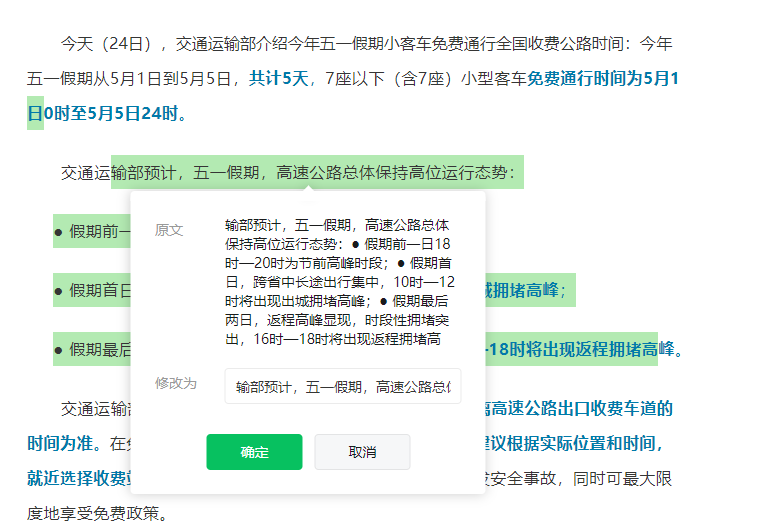
Task: Select the bullet item starting 假期首日
Action: pos(92,290)
